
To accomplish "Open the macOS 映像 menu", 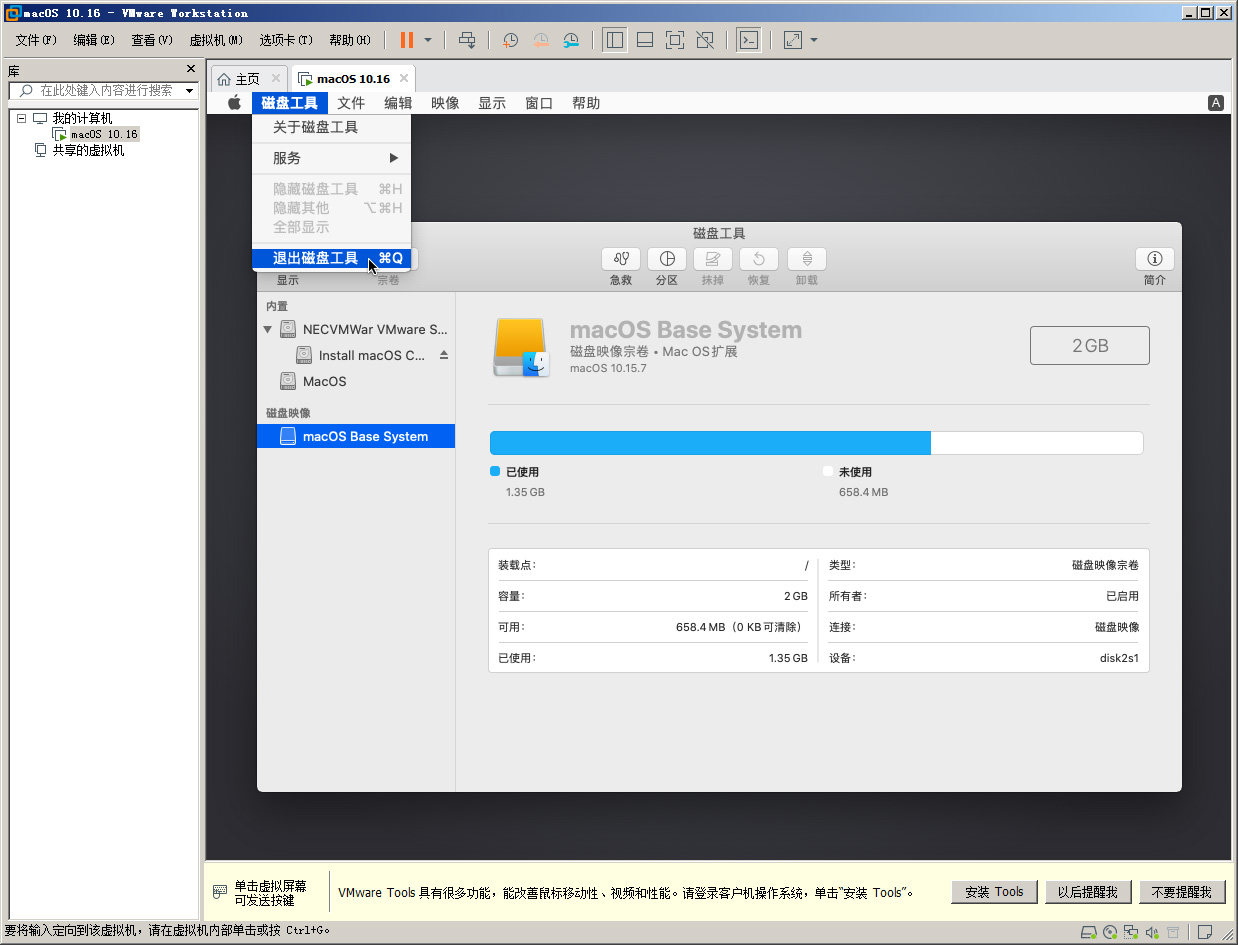I will pyautogui.click(x=445, y=103).
